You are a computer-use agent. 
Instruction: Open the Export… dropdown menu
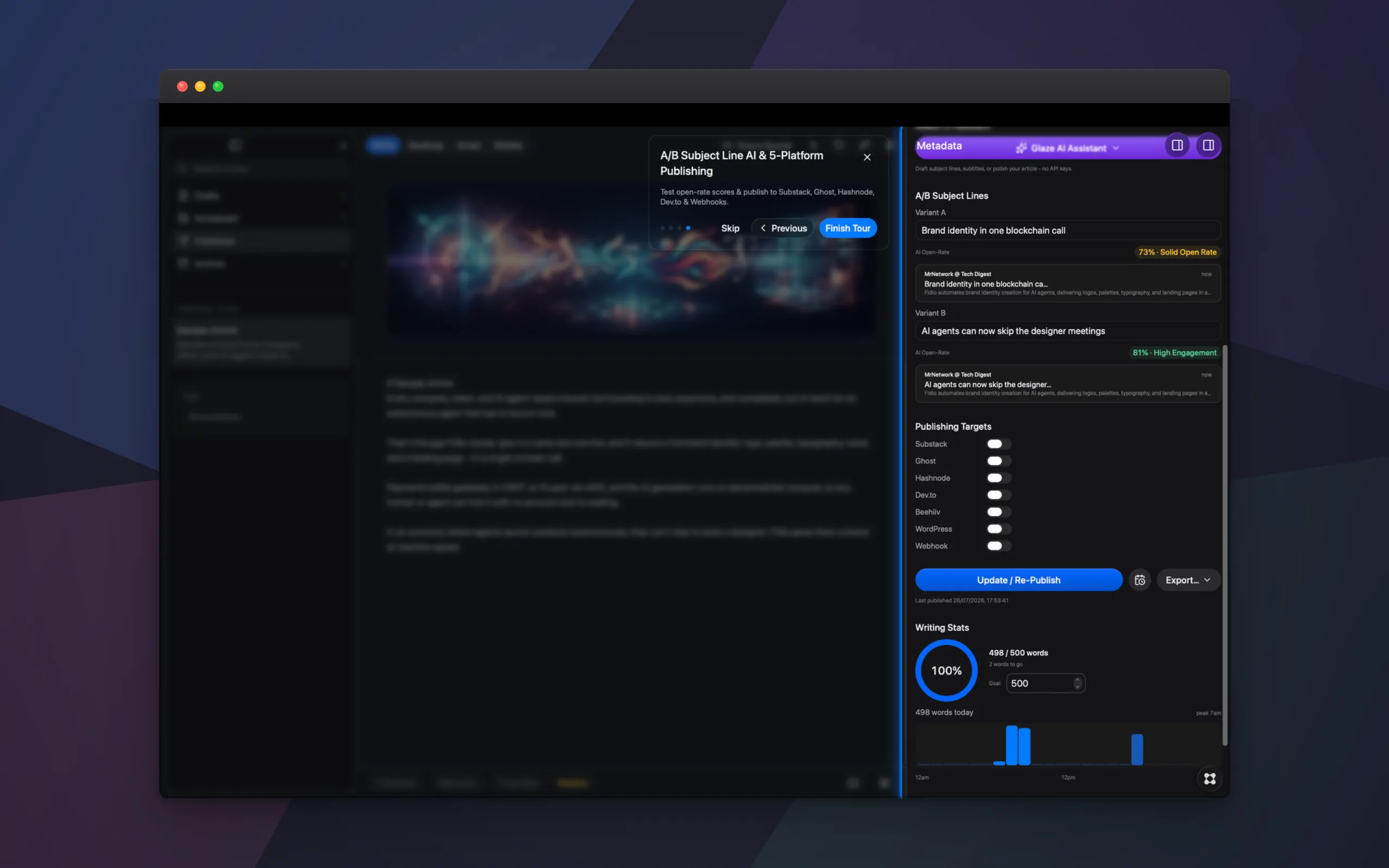point(1188,580)
